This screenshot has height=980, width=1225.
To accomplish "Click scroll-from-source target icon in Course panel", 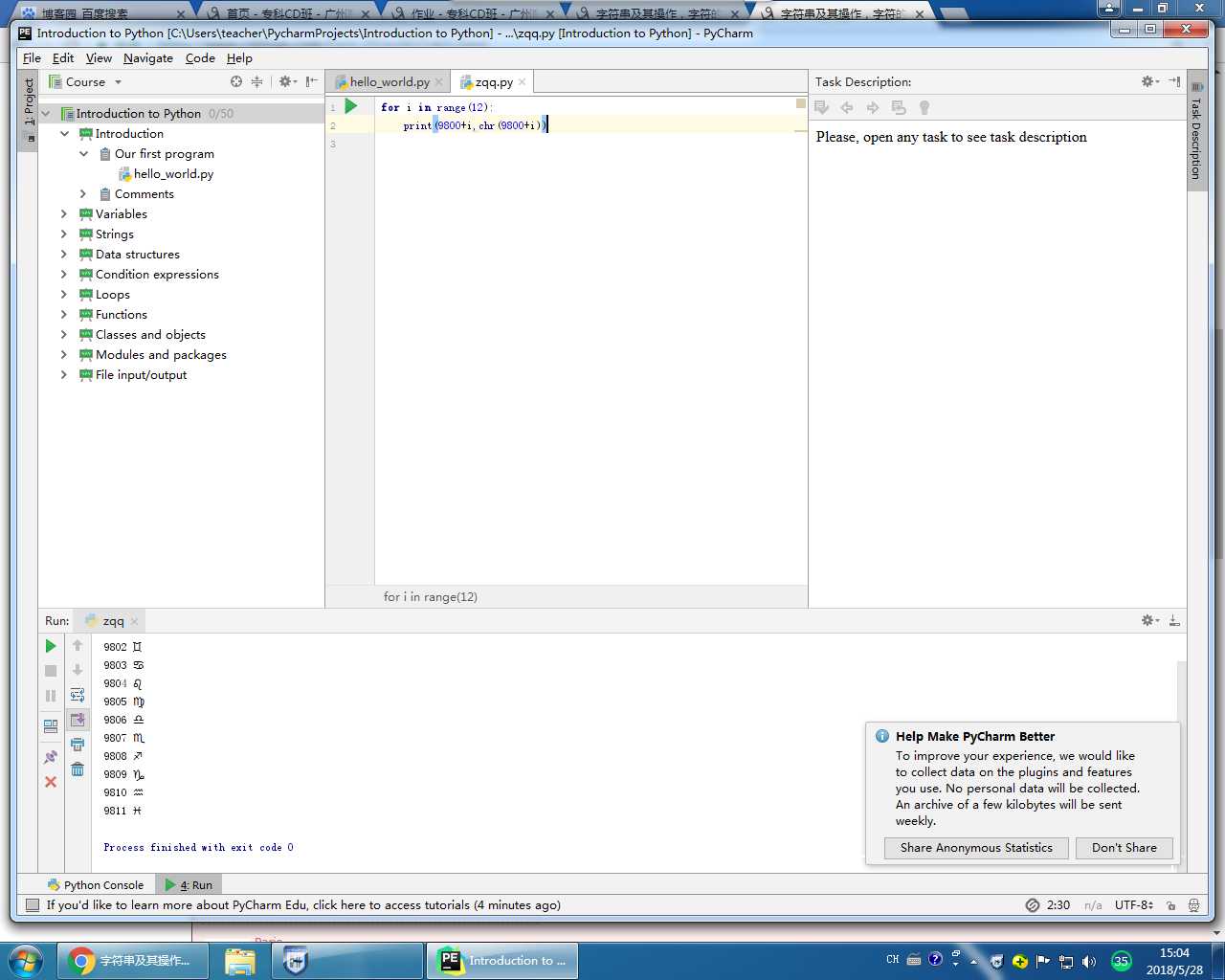I will tap(236, 81).
